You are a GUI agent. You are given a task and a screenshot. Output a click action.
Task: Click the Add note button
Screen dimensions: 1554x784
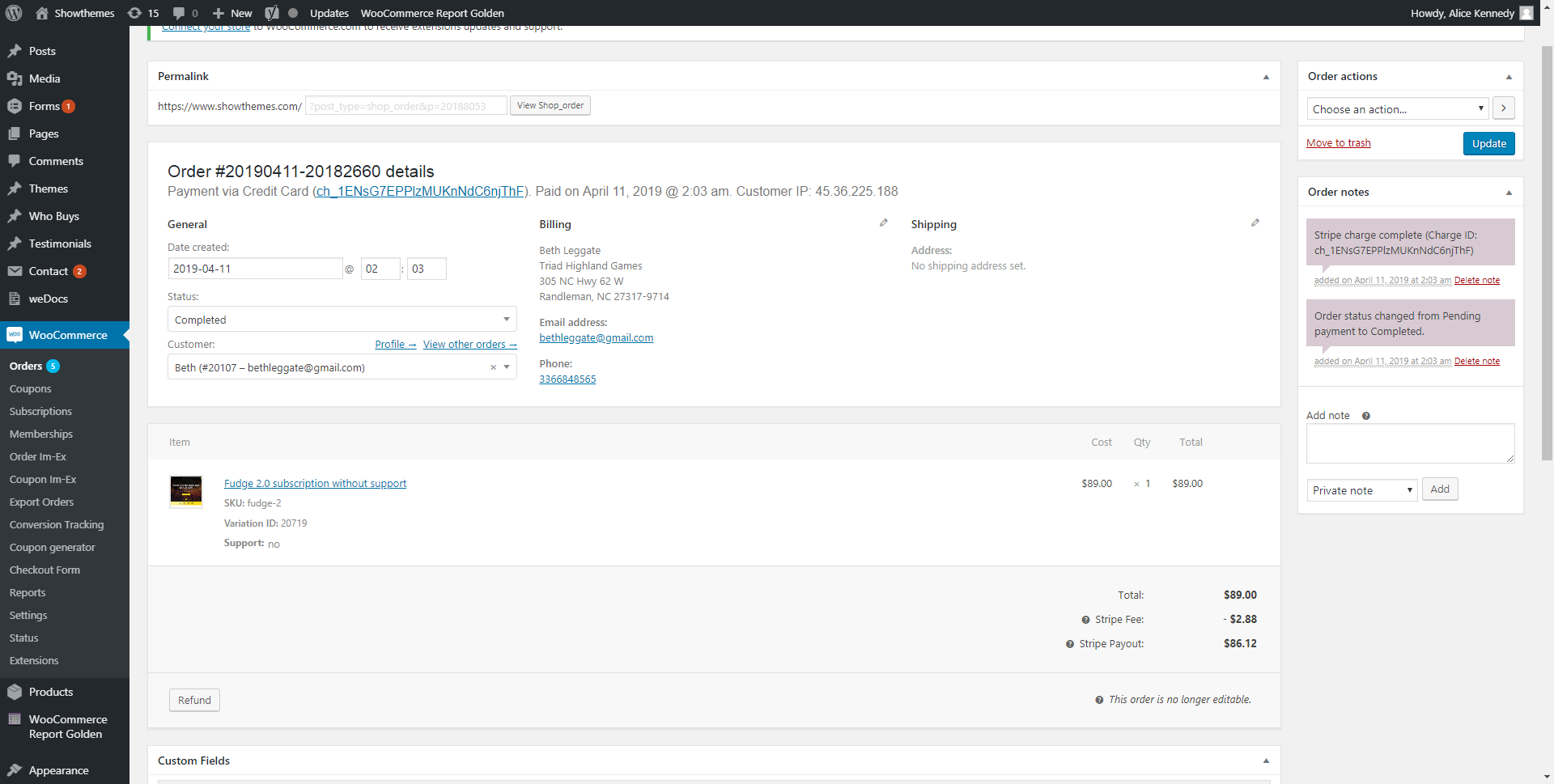[x=1440, y=489]
